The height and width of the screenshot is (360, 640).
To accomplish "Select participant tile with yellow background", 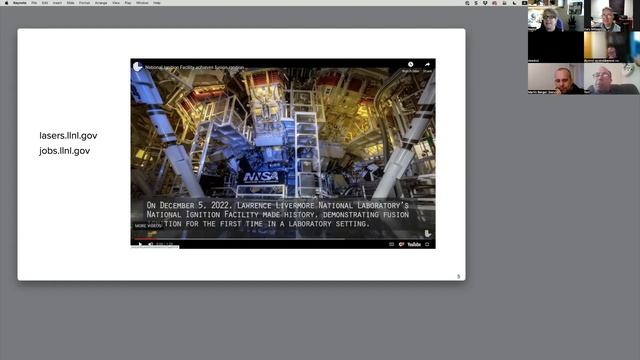I will 612,47.
